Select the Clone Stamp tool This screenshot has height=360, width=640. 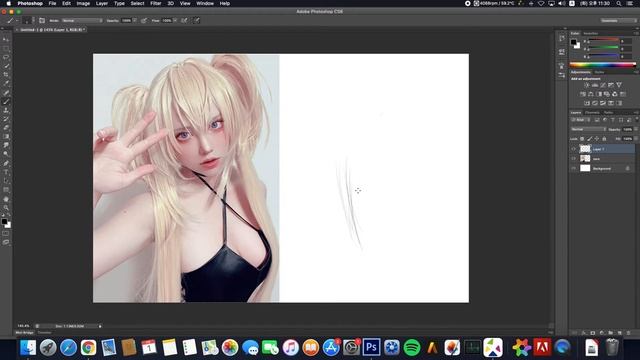pyautogui.click(x=6, y=110)
